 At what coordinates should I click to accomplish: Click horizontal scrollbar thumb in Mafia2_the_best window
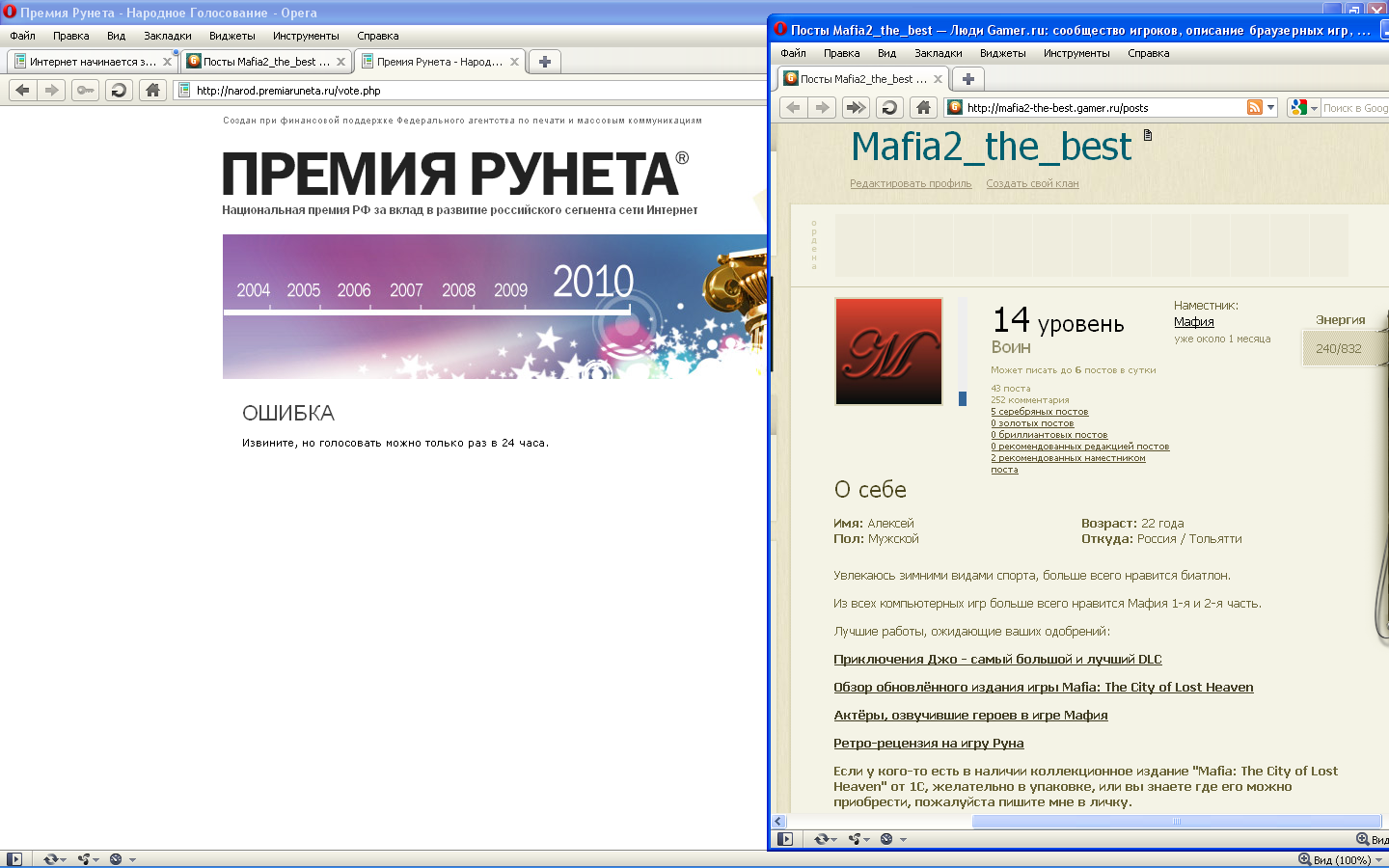pos(1177,822)
